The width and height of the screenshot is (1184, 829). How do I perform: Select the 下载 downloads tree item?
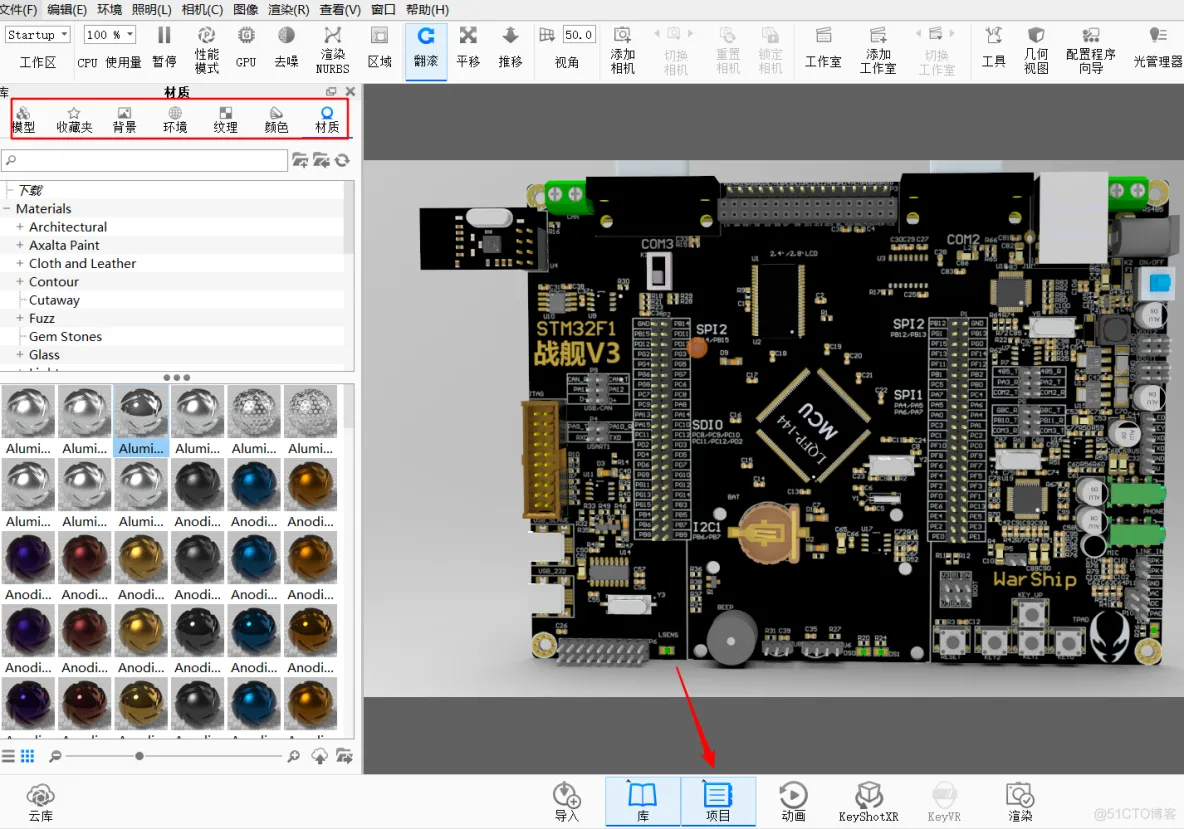(x=30, y=190)
